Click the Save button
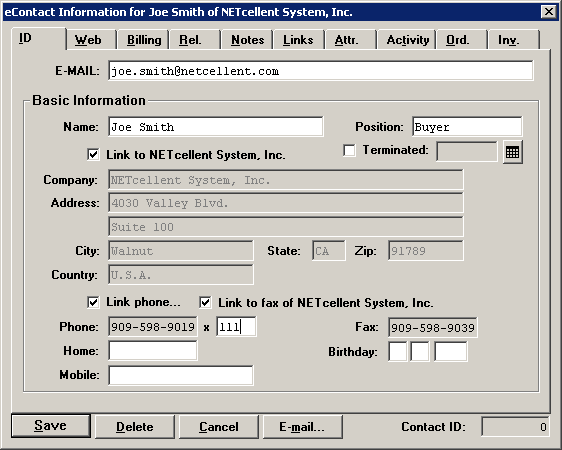This screenshot has width=562, height=450. [x=51, y=426]
